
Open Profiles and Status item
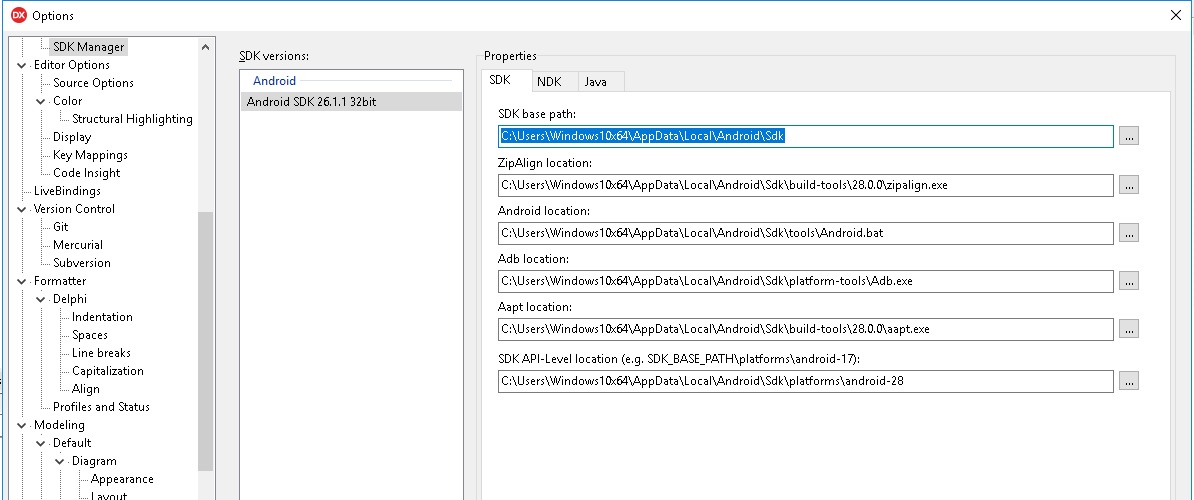pyautogui.click(x=101, y=406)
